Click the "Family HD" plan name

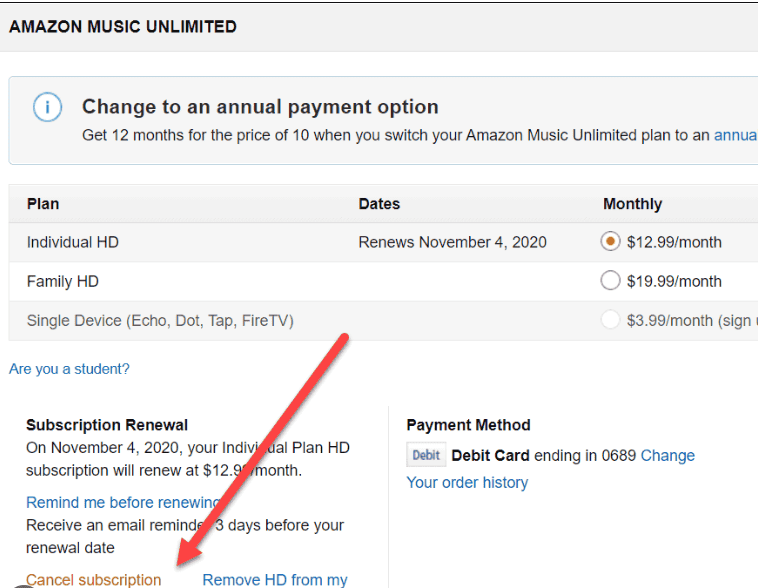coord(63,282)
